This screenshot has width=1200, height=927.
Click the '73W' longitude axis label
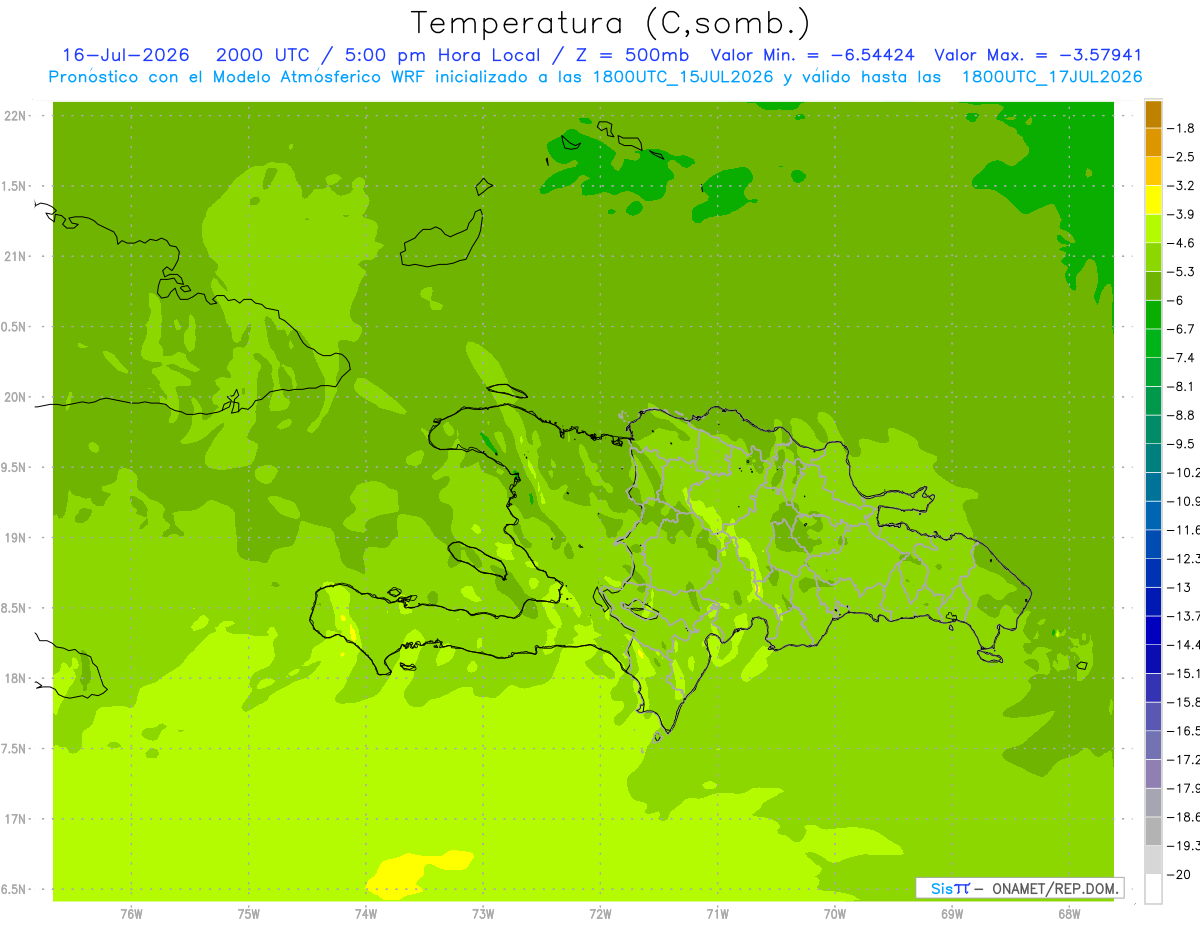tap(483, 914)
